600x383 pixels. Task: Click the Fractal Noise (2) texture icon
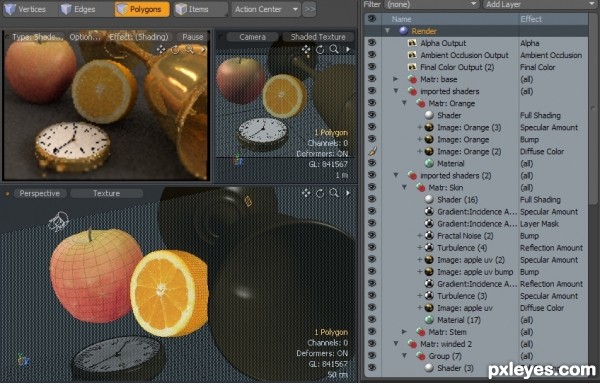pyautogui.click(x=429, y=236)
